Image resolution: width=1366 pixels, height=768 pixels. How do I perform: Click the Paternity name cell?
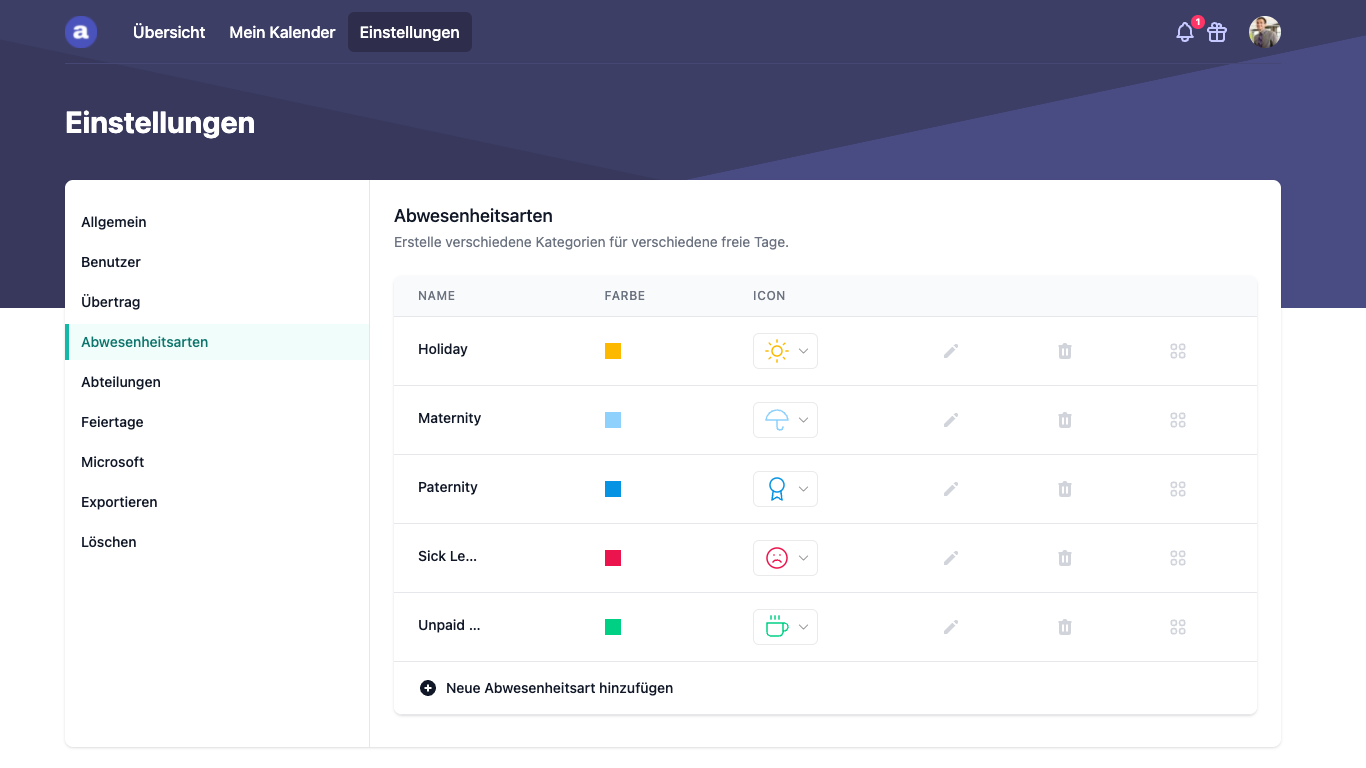[x=448, y=487]
